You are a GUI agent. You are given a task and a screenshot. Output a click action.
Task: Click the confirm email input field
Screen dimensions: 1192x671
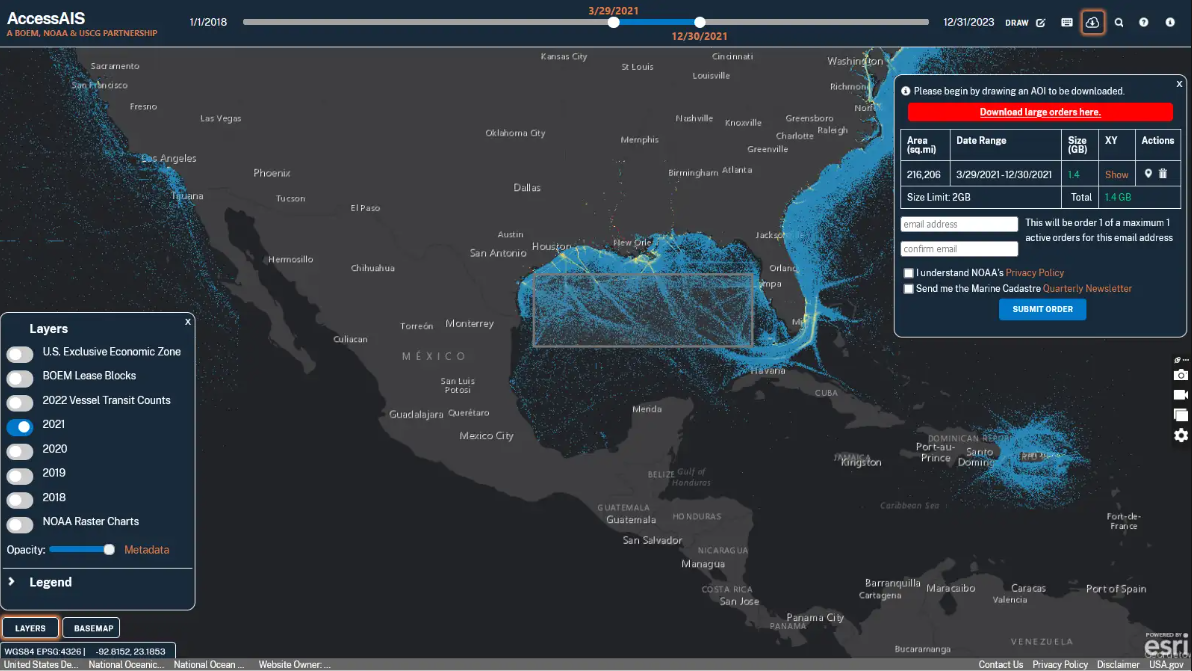(x=959, y=248)
